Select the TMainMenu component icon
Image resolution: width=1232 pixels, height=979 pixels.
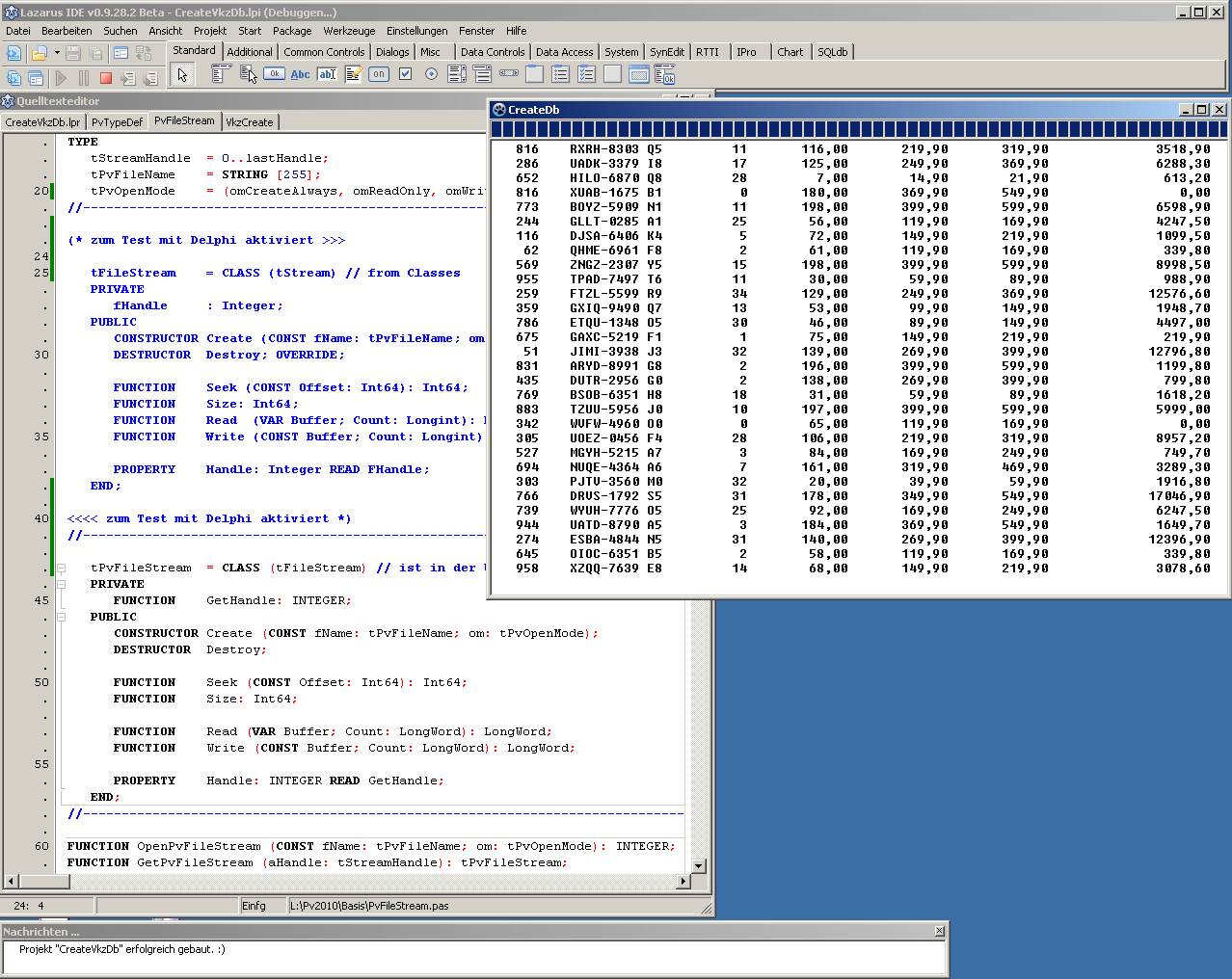(x=221, y=74)
